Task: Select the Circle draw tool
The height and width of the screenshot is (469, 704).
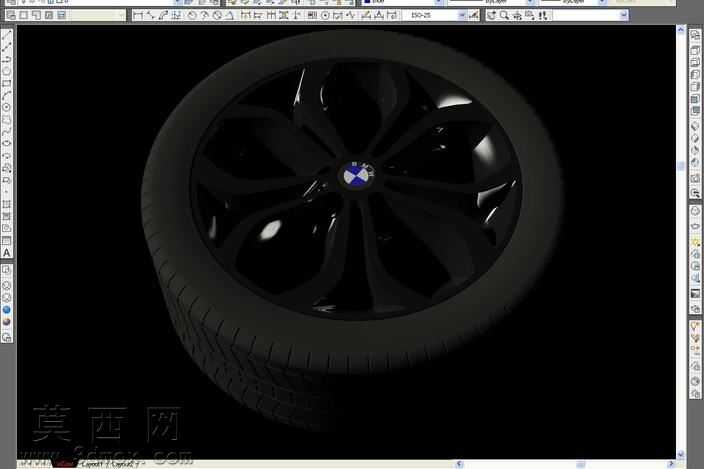Action: coord(7,107)
